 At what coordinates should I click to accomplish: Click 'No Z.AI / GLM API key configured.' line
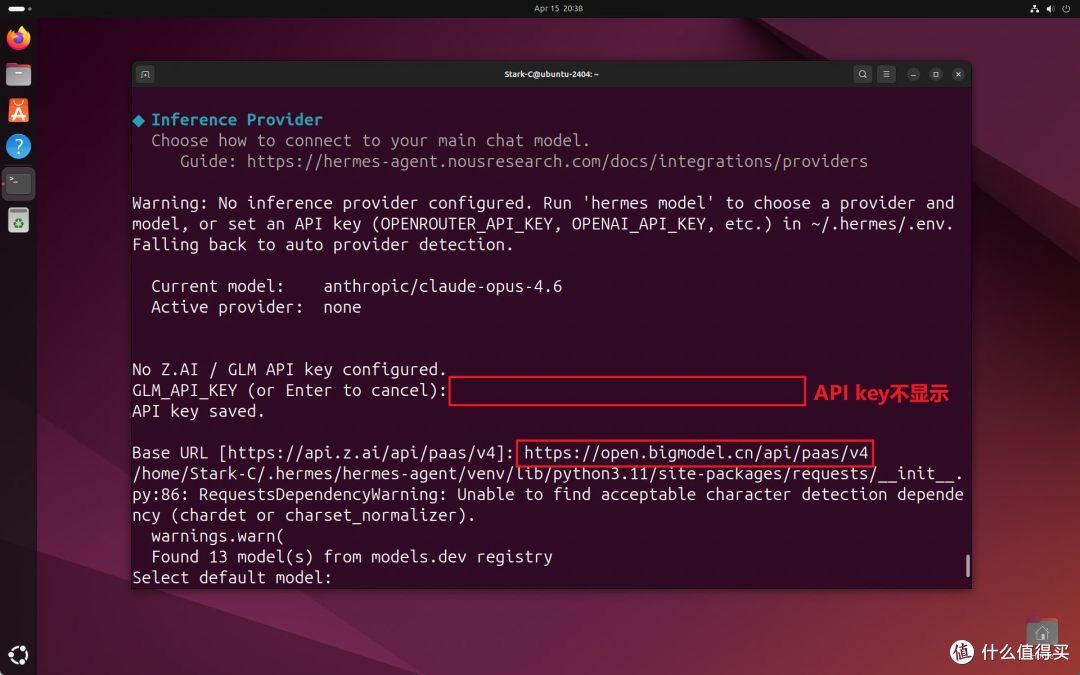(289, 370)
